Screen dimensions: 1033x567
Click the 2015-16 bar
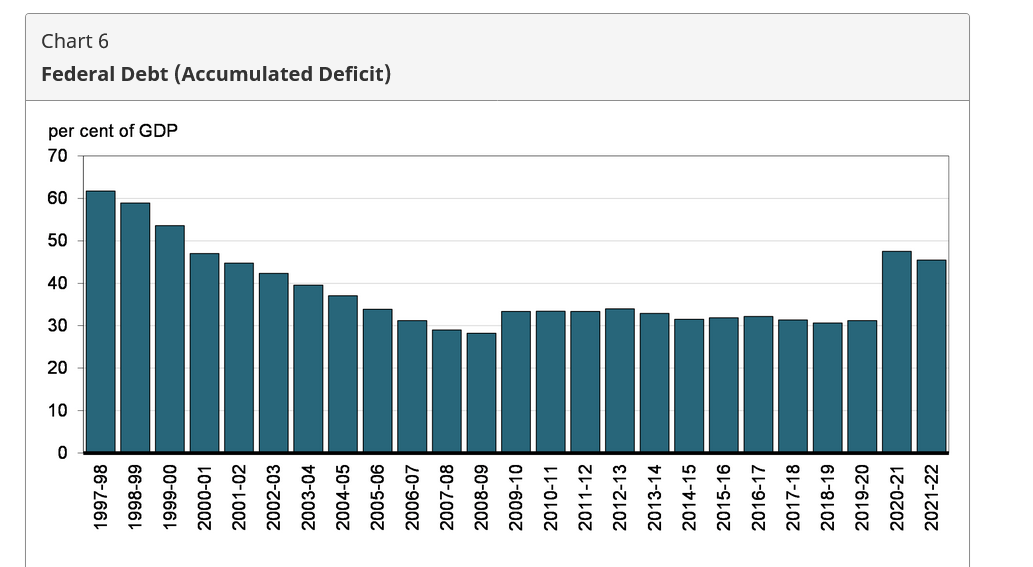click(x=724, y=385)
